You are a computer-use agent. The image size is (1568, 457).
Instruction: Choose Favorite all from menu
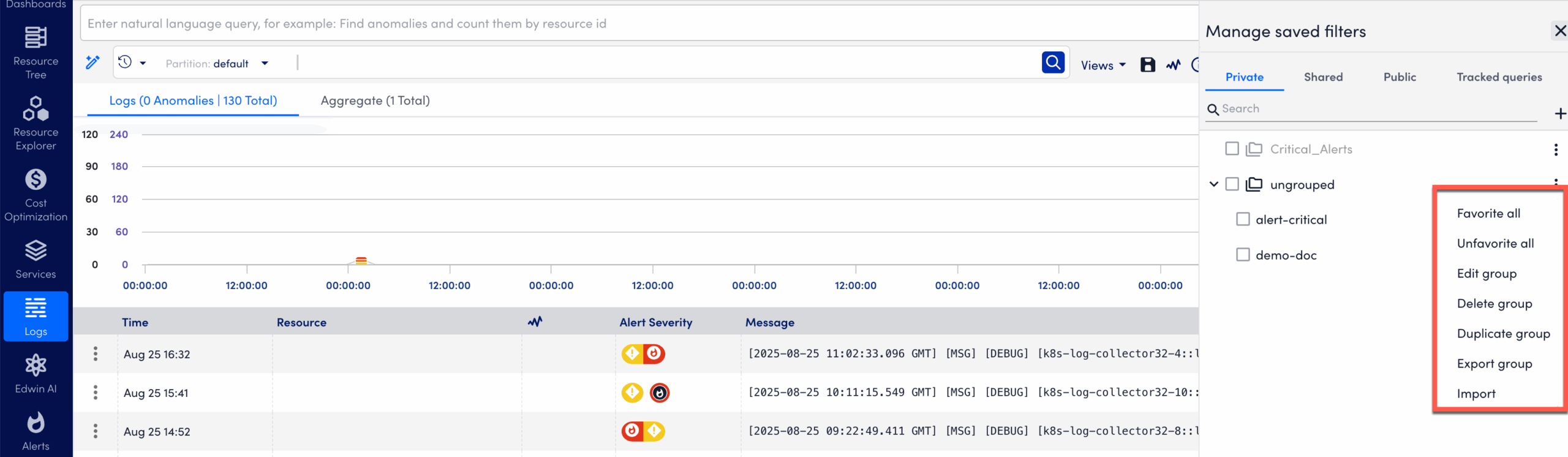coord(1488,213)
